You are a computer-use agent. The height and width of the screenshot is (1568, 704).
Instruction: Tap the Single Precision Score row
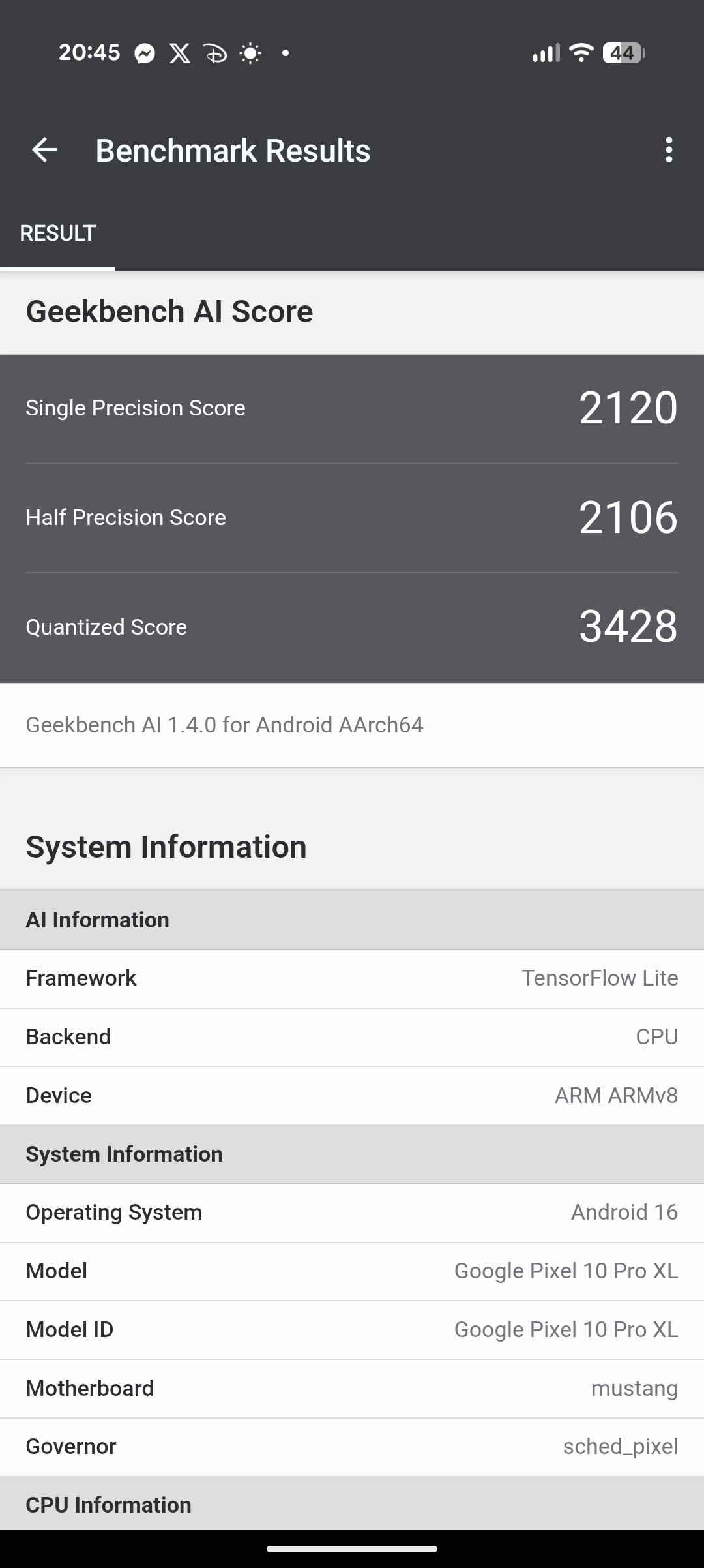[352, 408]
